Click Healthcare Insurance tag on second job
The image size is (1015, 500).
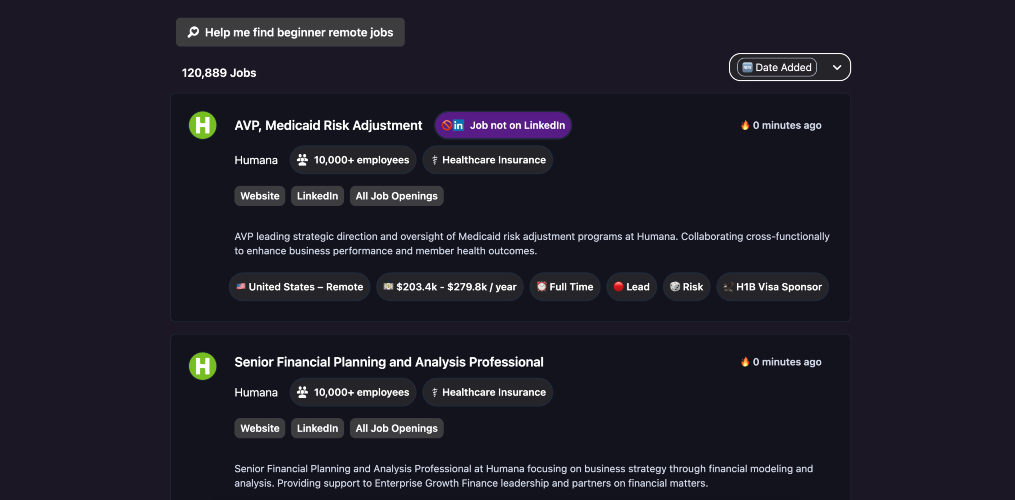click(487, 392)
